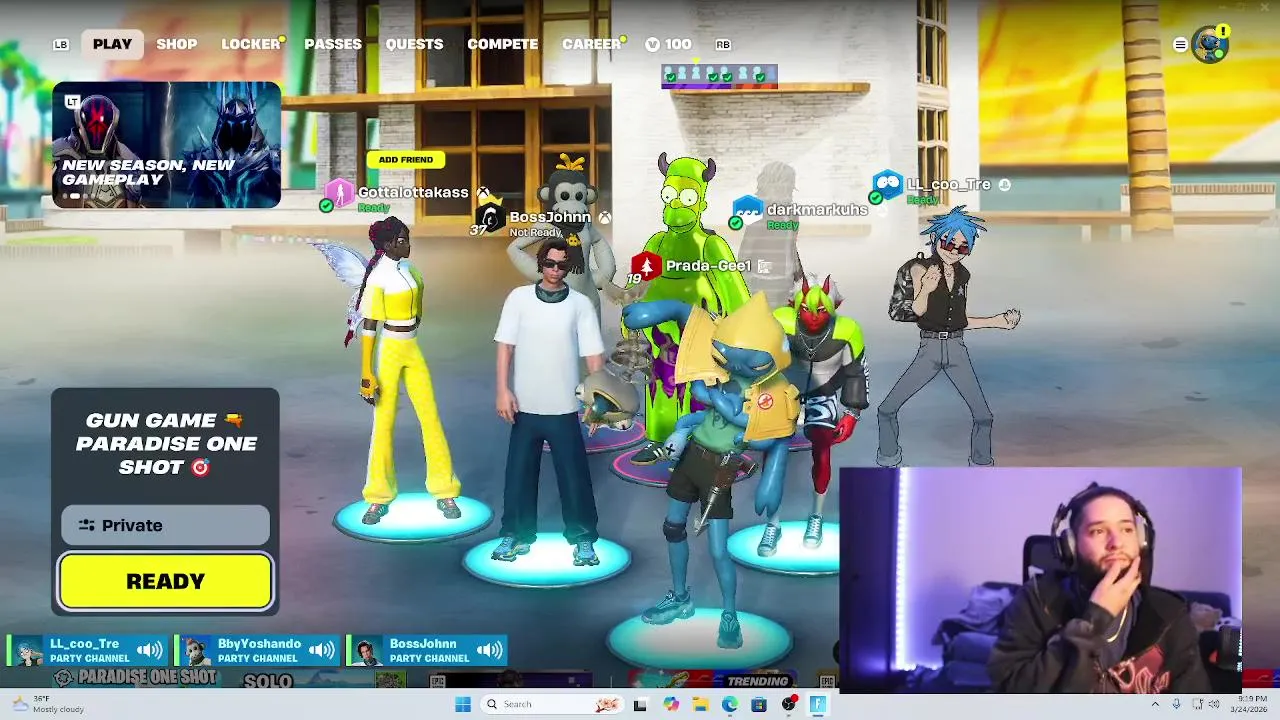This screenshot has width=1280, height=720.
Task: Expand the party readiness bar at top
Action: point(719,76)
